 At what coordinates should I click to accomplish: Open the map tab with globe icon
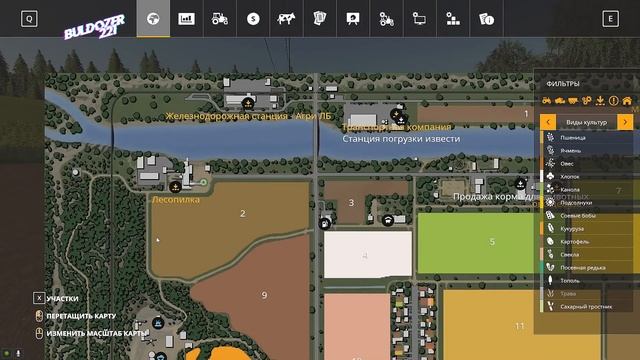pos(153,19)
